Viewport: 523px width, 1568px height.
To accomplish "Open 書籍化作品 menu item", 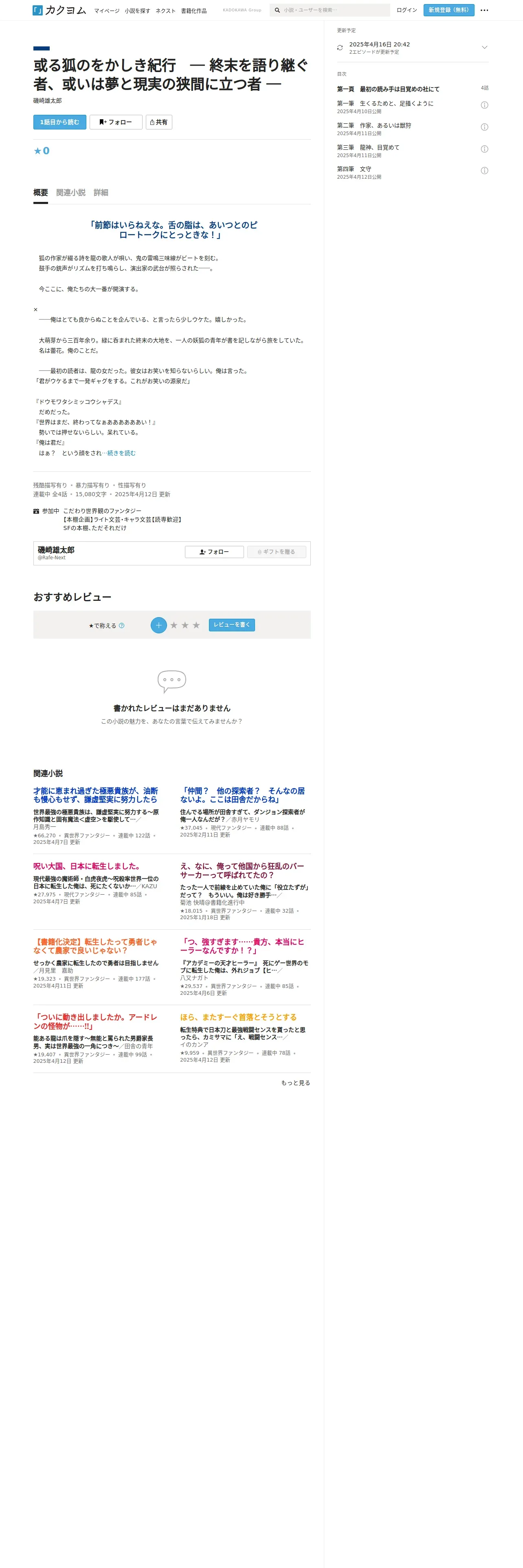I will pyautogui.click(x=193, y=11).
